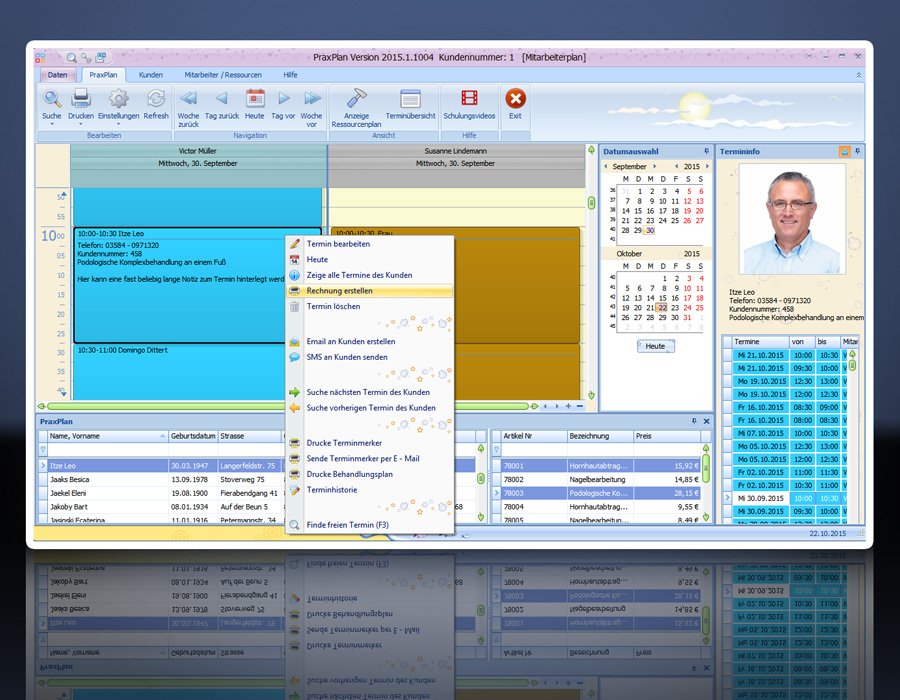Show the Anzeige Ressourcenplan view

(x=357, y=99)
